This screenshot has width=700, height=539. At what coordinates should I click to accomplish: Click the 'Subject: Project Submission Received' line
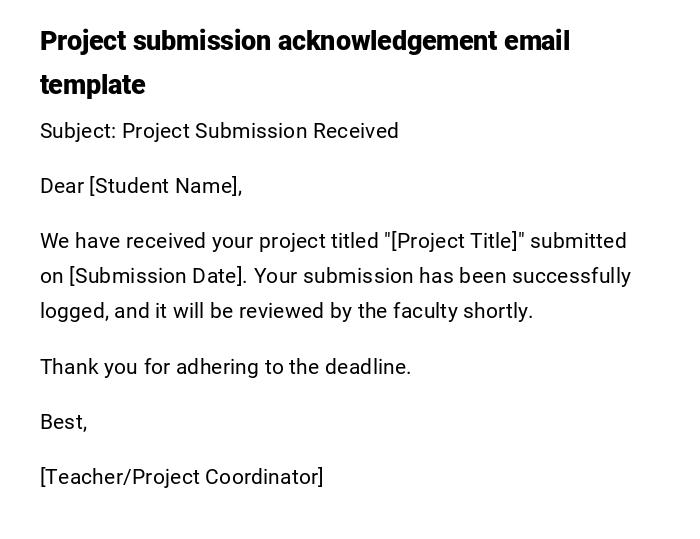pyautogui.click(x=219, y=131)
